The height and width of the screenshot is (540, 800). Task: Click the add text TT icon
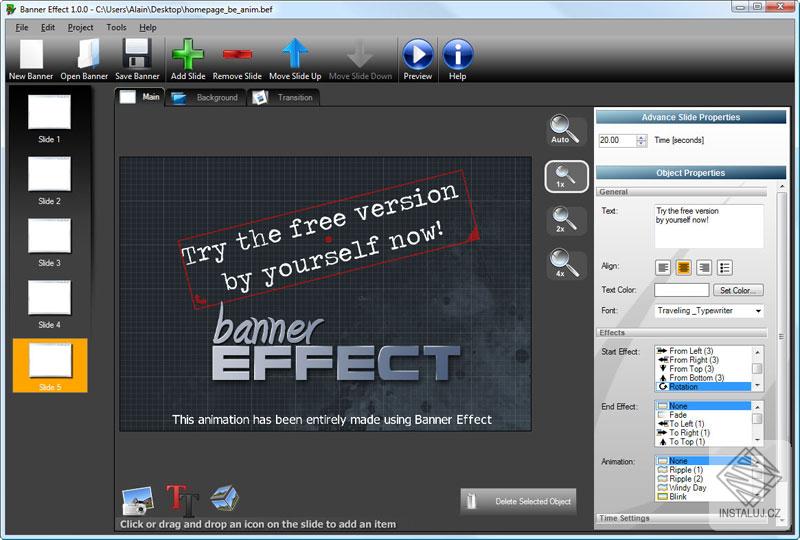coord(182,500)
